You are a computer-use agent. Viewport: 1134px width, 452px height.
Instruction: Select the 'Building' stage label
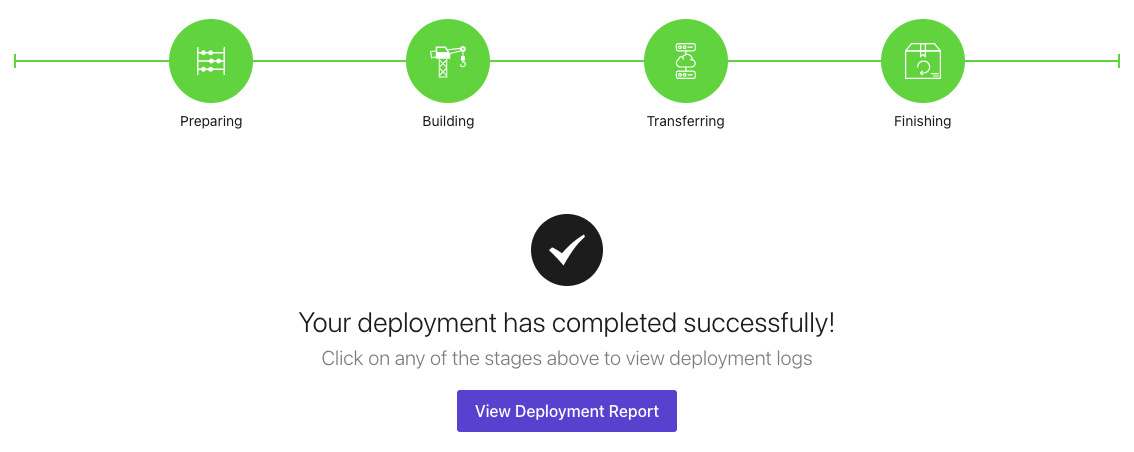[x=448, y=122]
